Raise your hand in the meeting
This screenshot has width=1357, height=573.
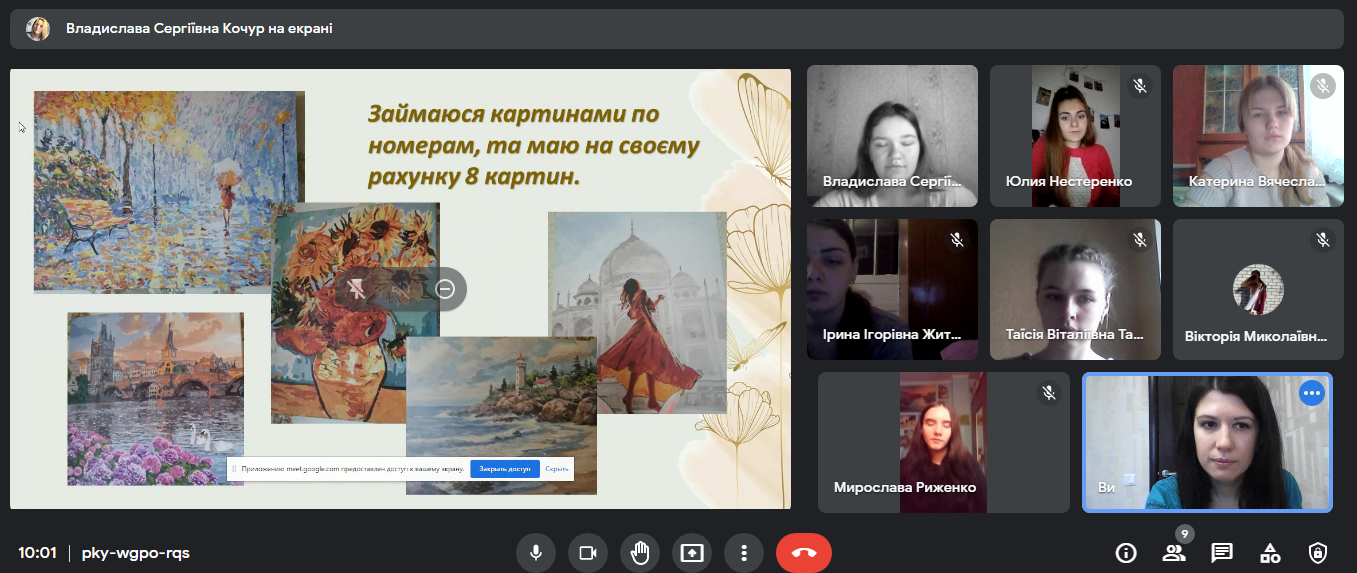point(640,552)
